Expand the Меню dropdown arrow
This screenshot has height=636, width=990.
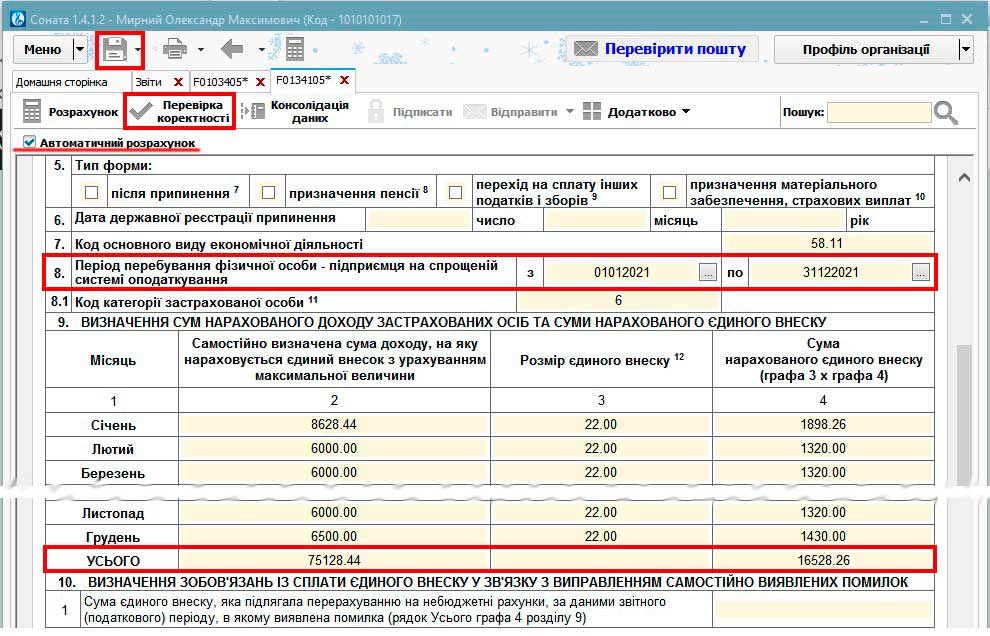point(80,49)
